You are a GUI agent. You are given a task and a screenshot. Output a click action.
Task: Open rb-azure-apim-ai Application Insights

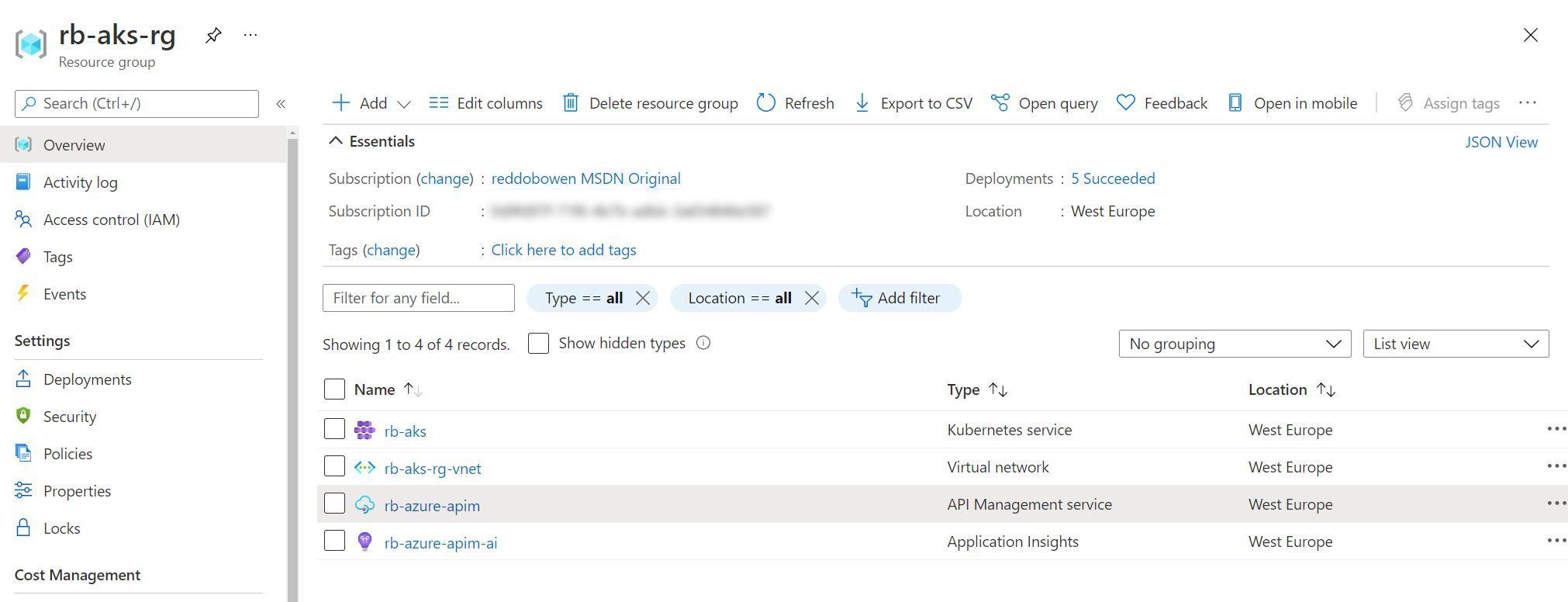tap(440, 543)
